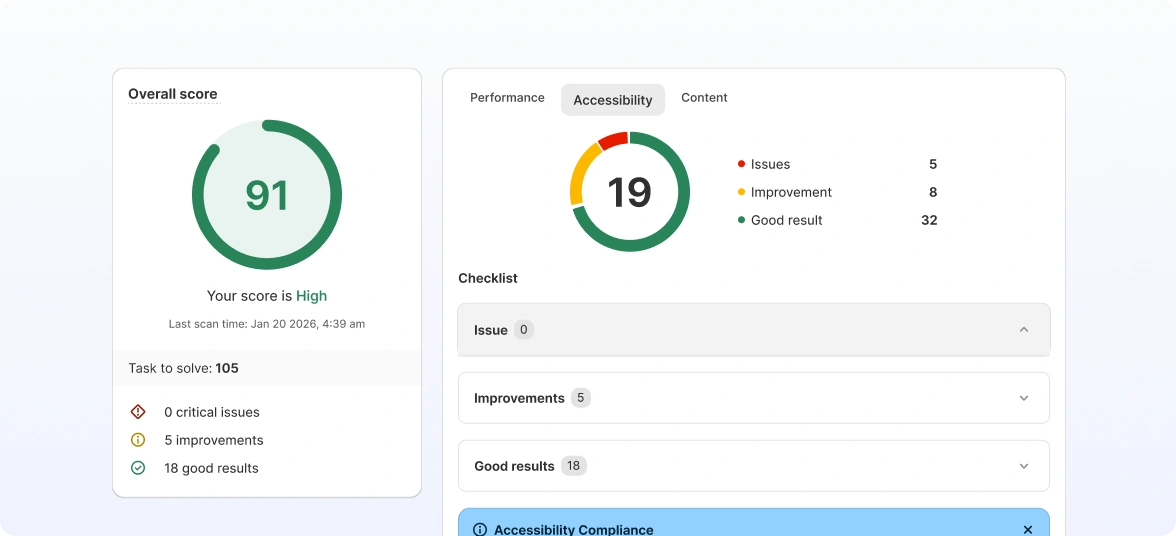Open the Content tab

click(704, 97)
